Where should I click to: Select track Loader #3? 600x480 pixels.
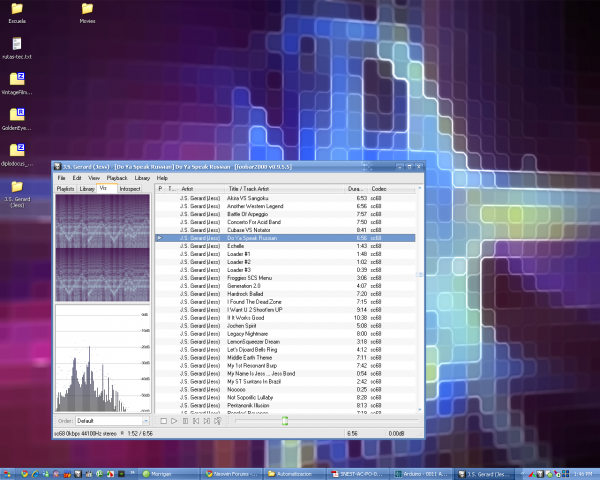click(285, 270)
